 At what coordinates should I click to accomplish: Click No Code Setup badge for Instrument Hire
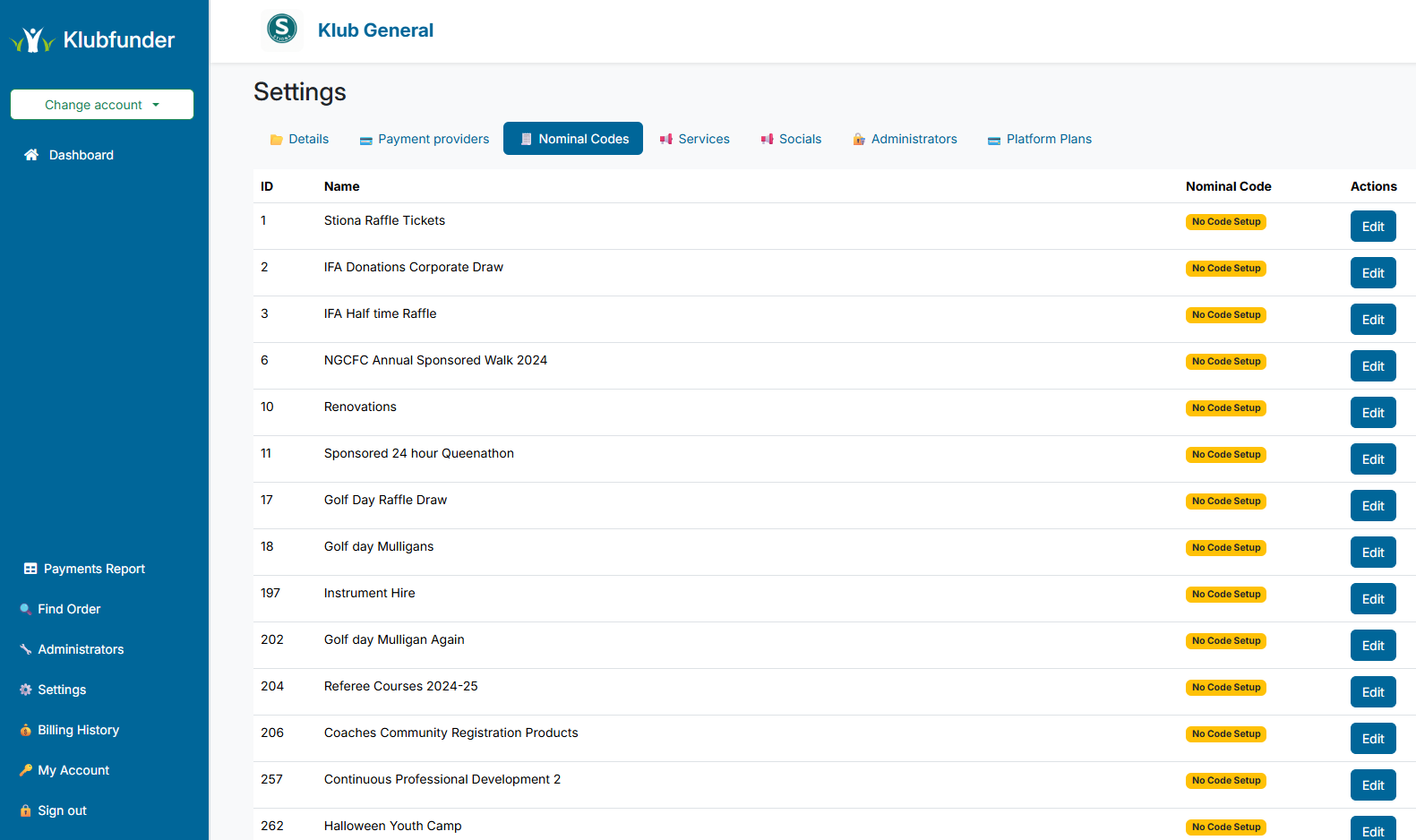tap(1225, 595)
